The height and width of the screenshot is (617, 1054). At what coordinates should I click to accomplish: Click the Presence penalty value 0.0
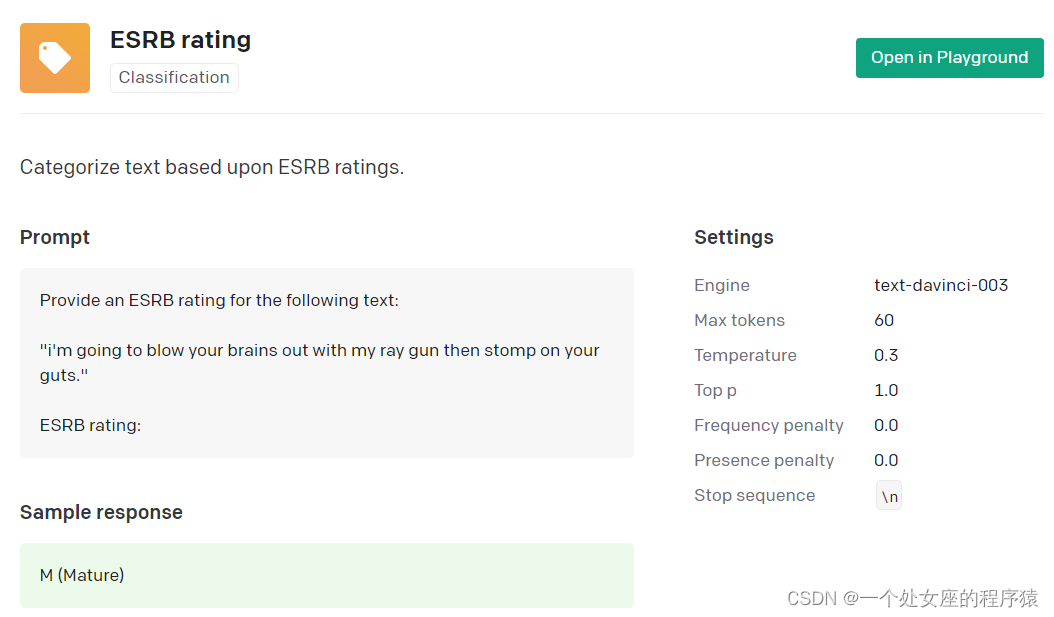[x=886, y=460]
